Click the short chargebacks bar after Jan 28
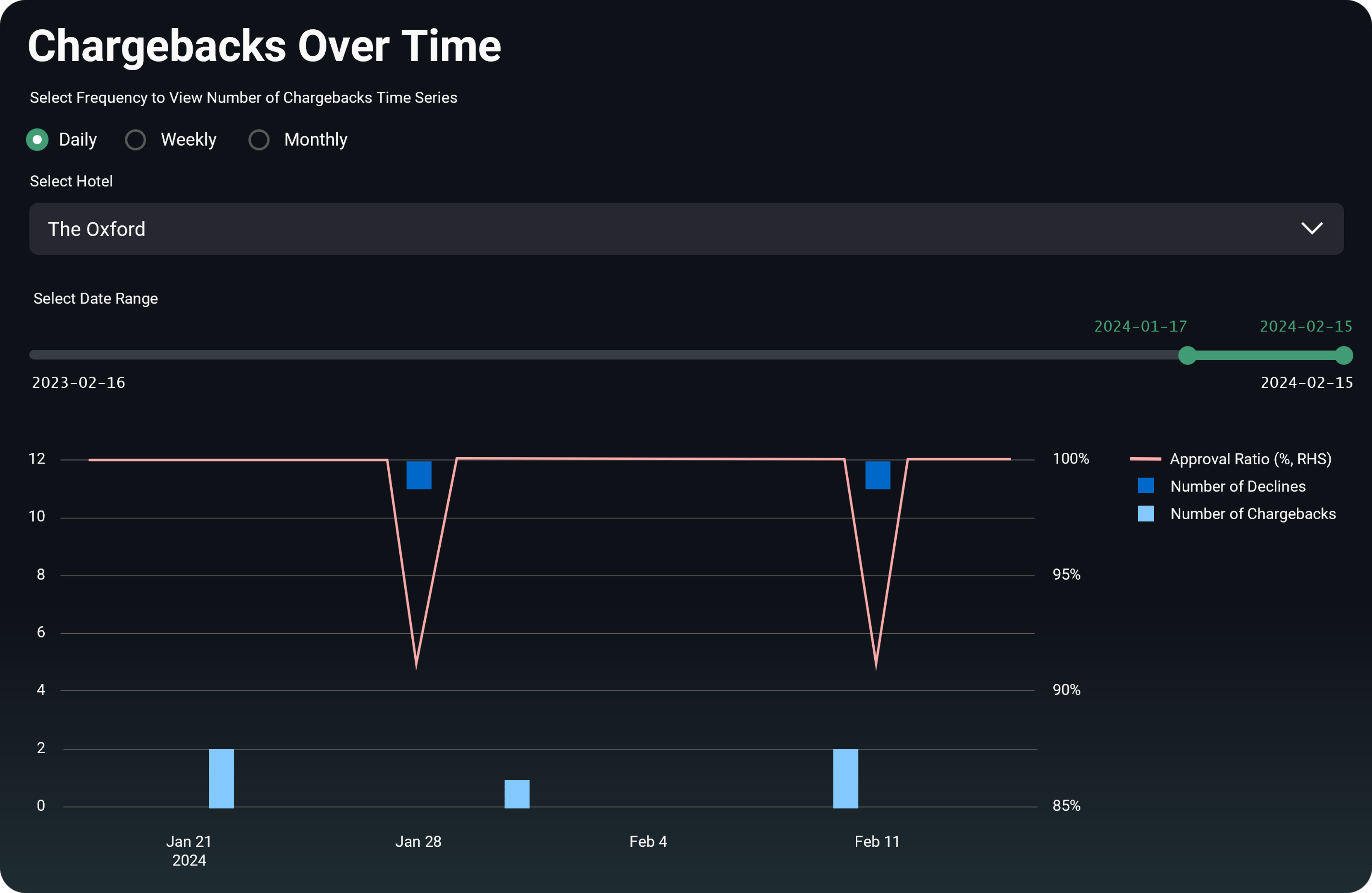This screenshot has width=1372, height=893. click(517, 794)
